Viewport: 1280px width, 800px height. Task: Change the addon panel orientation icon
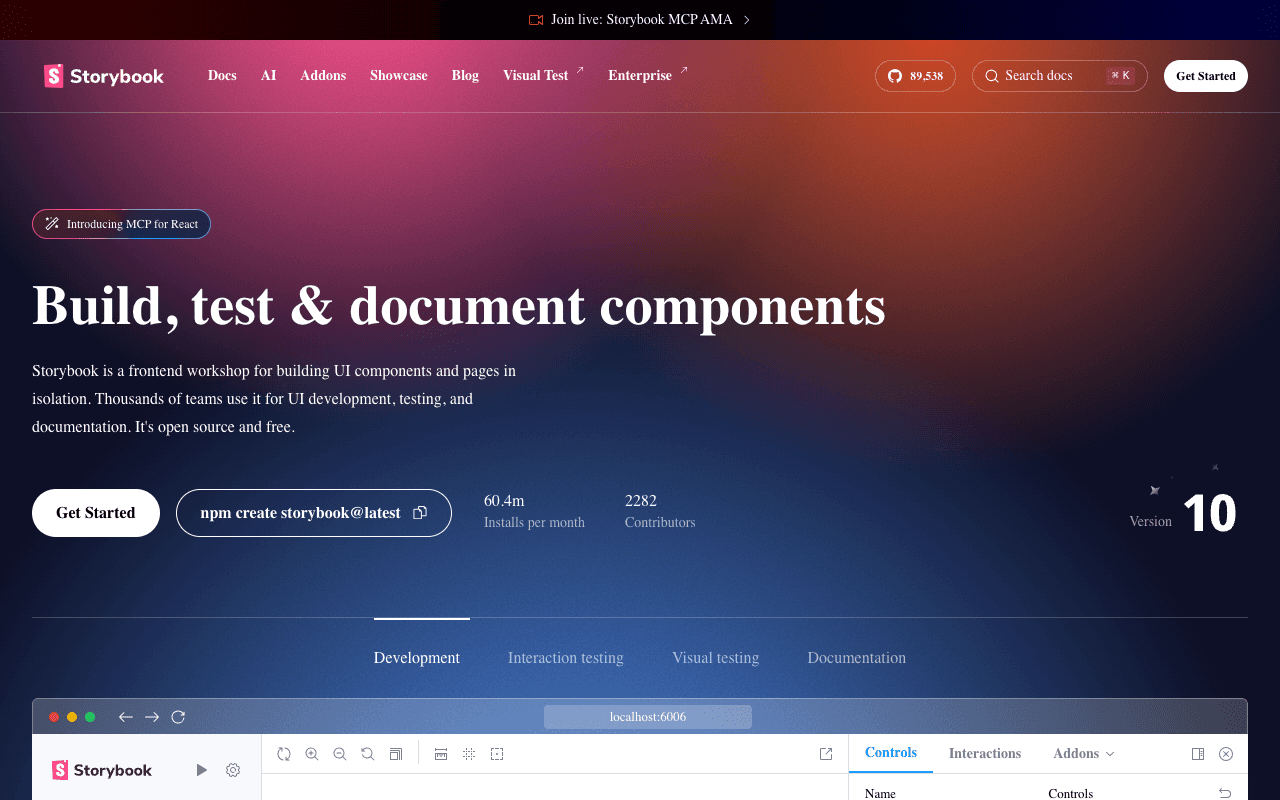(1198, 754)
